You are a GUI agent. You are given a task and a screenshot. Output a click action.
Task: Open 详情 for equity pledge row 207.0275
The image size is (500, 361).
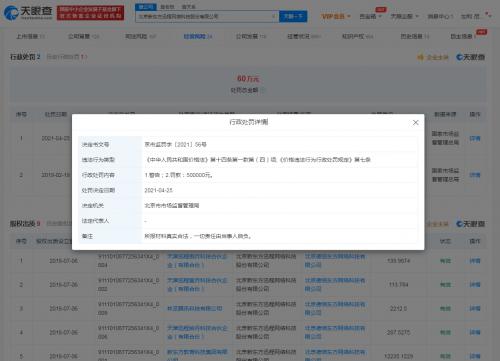click(x=475, y=332)
